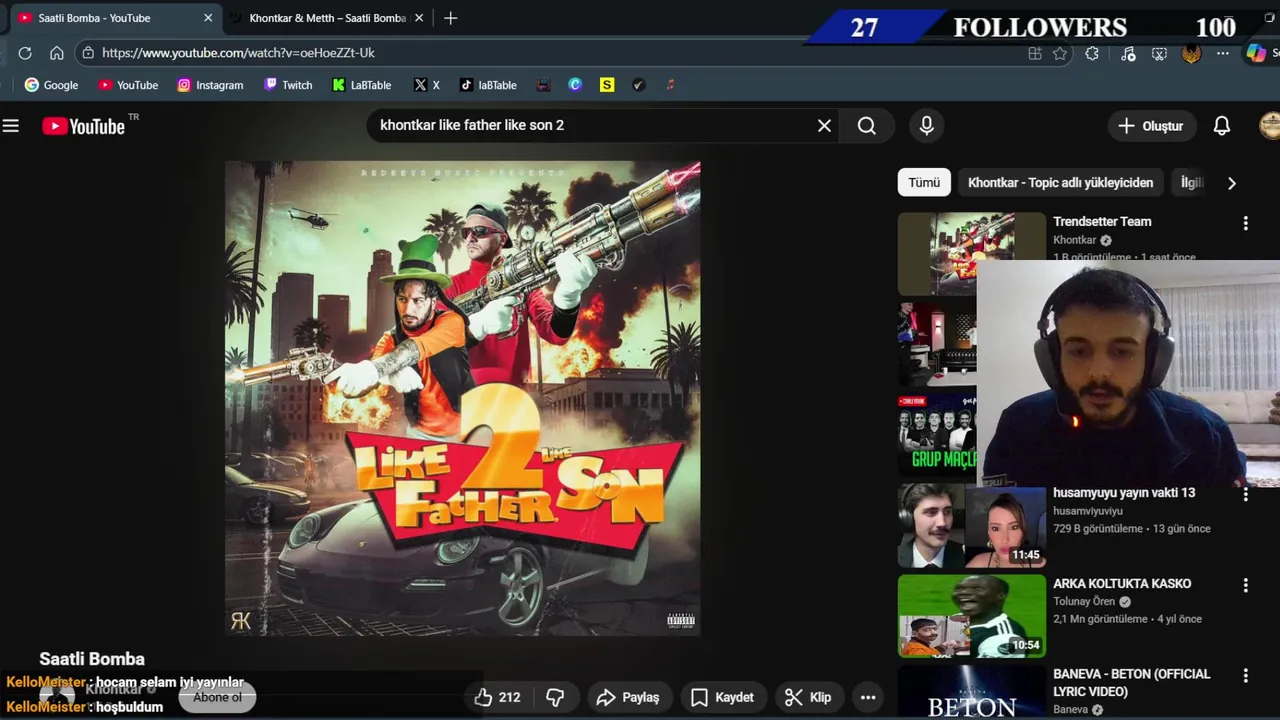The image size is (1280, 720).
Task: Open the laBTable TikTok bookmark
Action: pyautogui.click(x=488, y=85)
